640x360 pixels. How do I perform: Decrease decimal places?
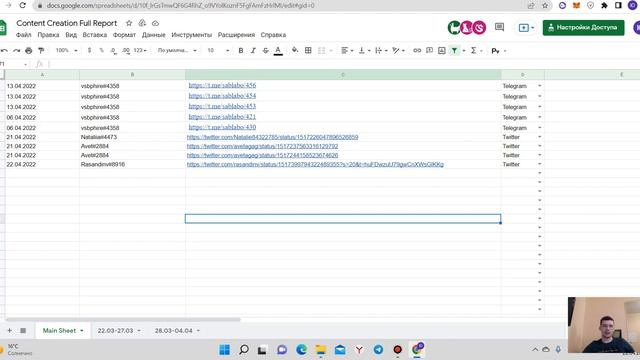click(113, 51)
